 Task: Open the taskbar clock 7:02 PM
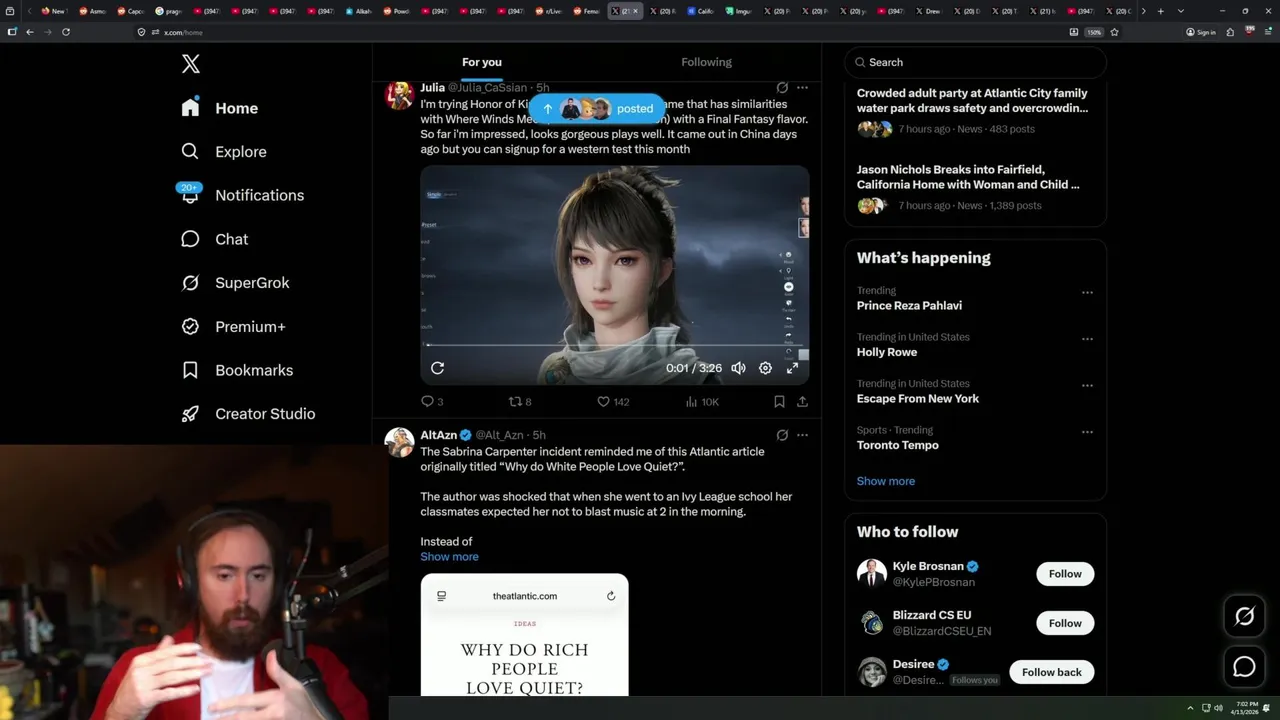pos(1247,708)
